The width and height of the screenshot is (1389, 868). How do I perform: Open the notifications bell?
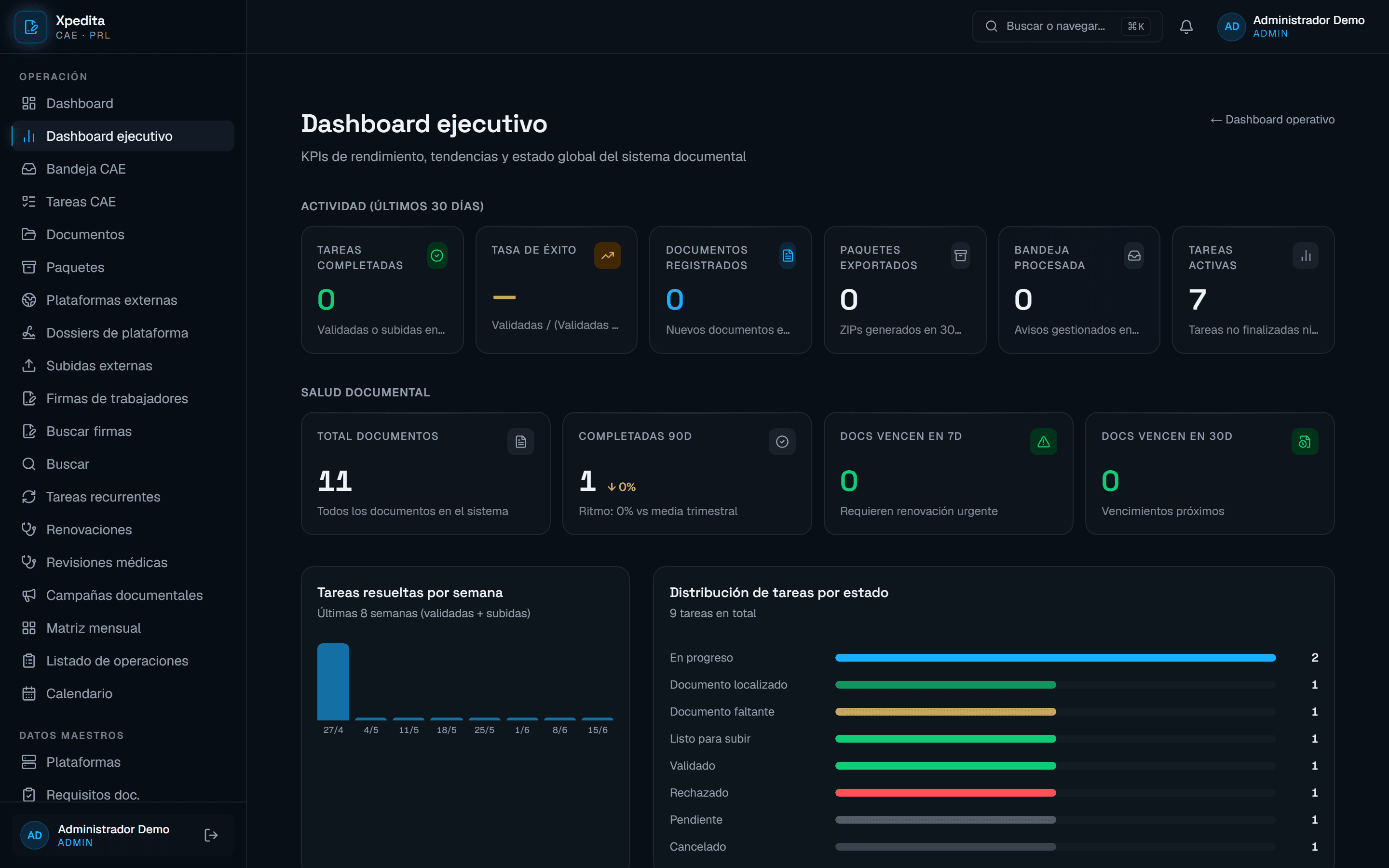click(x=1186, y=27)
